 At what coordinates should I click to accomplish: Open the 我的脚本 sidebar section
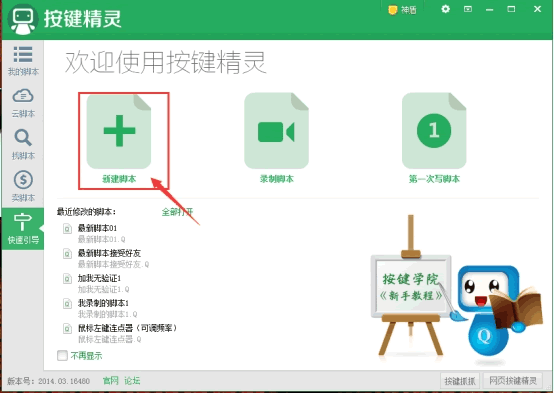23,61
